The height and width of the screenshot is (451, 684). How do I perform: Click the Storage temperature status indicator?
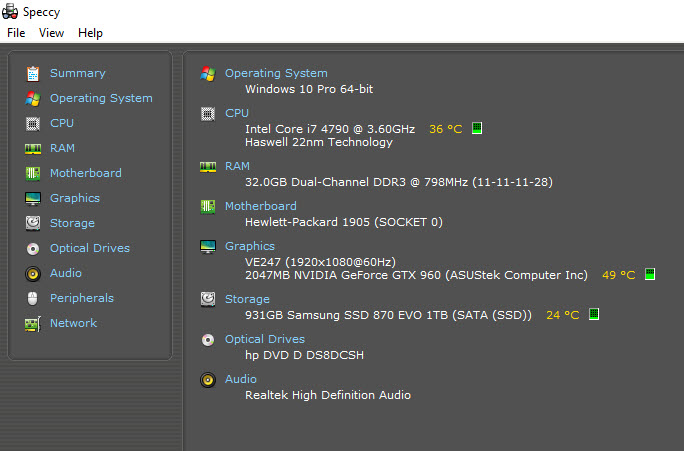593,315
